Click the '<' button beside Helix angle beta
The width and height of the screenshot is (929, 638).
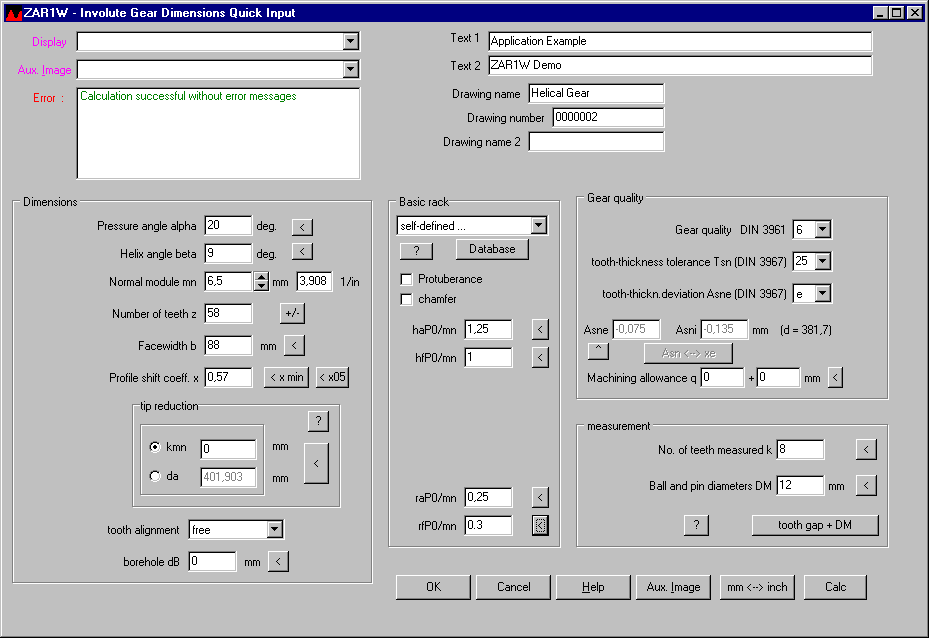302,252
